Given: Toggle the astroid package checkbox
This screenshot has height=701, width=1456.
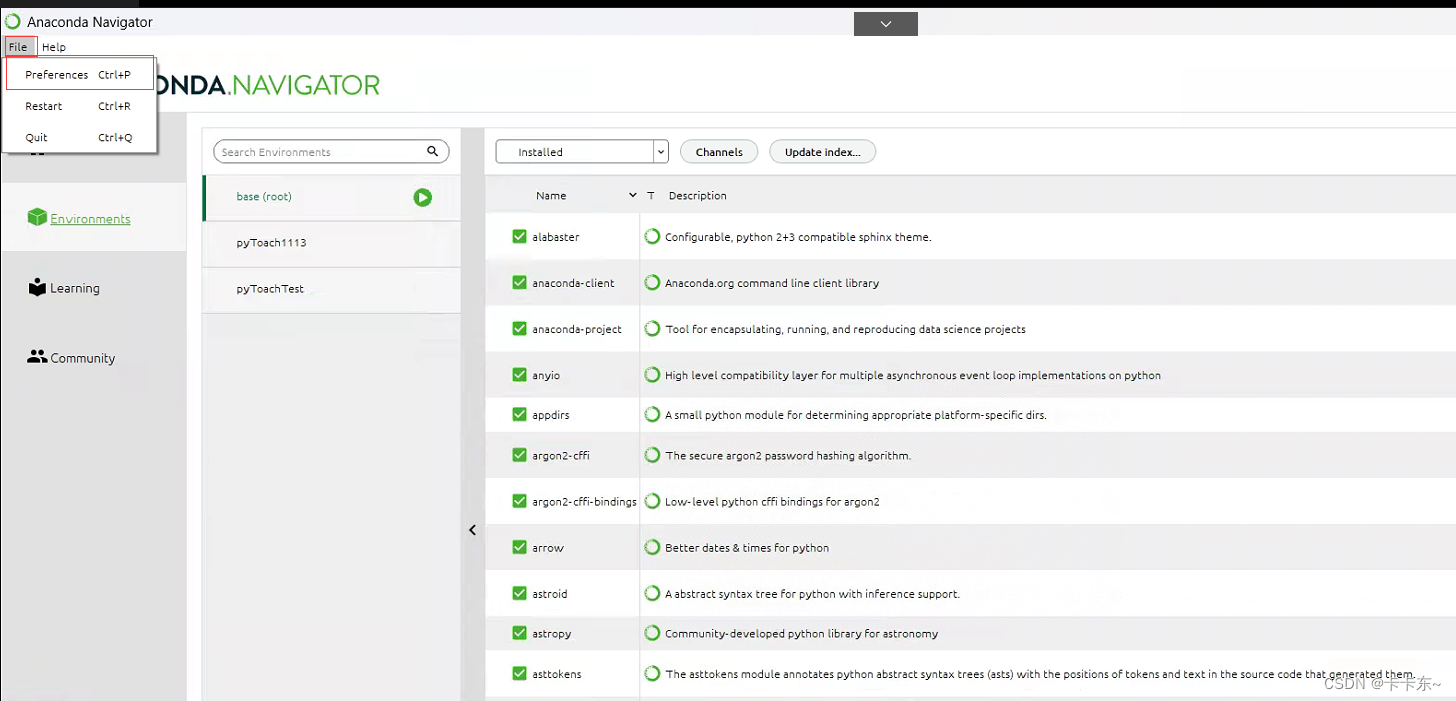Looking at the screenshot, I should [x=519, y=593].
